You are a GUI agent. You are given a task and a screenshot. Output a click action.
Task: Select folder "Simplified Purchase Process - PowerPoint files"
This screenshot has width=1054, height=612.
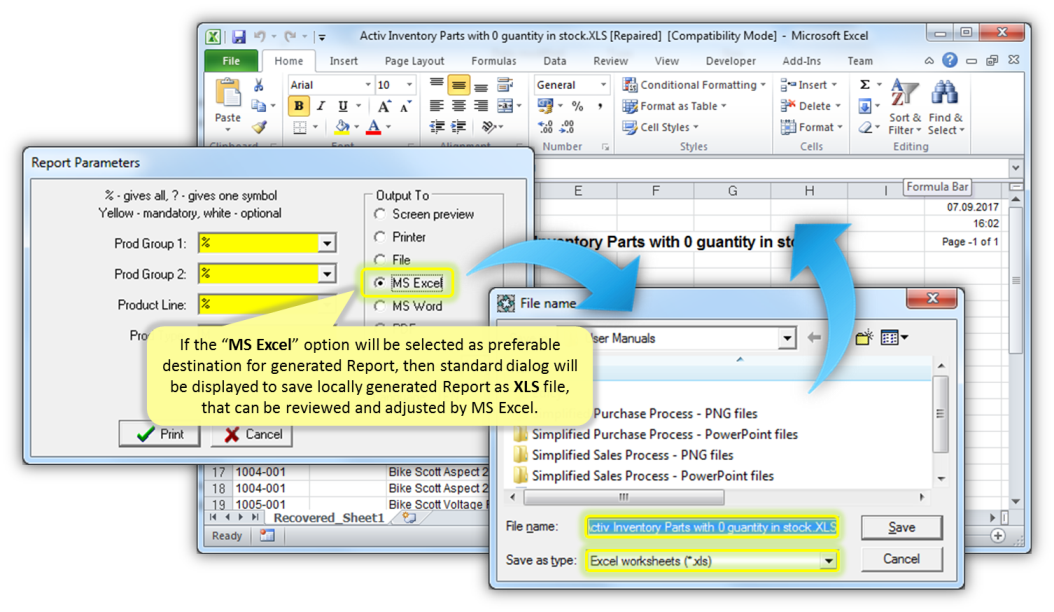click(x=664, y=434)
